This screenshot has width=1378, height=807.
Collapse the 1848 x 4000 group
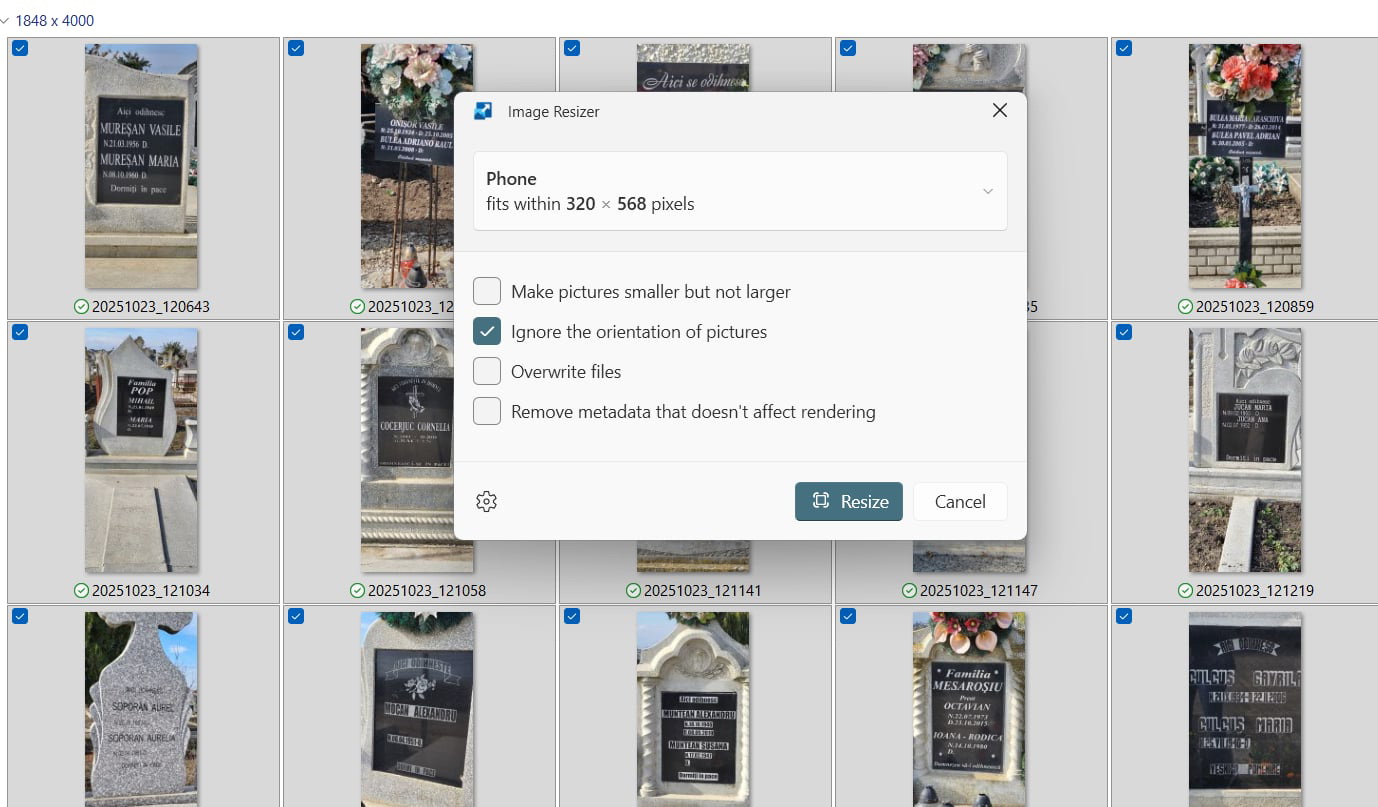pyautogui.click(x=6, y=21)
